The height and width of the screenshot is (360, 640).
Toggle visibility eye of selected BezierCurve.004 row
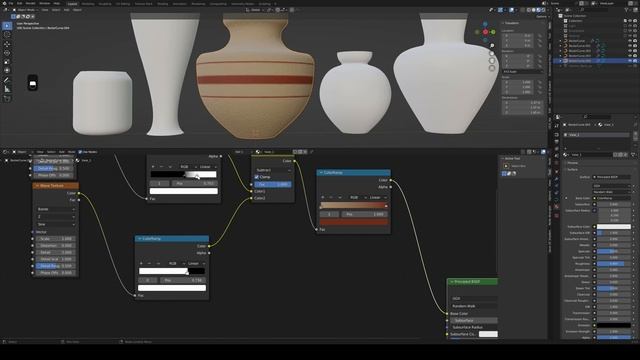(630, 61)
